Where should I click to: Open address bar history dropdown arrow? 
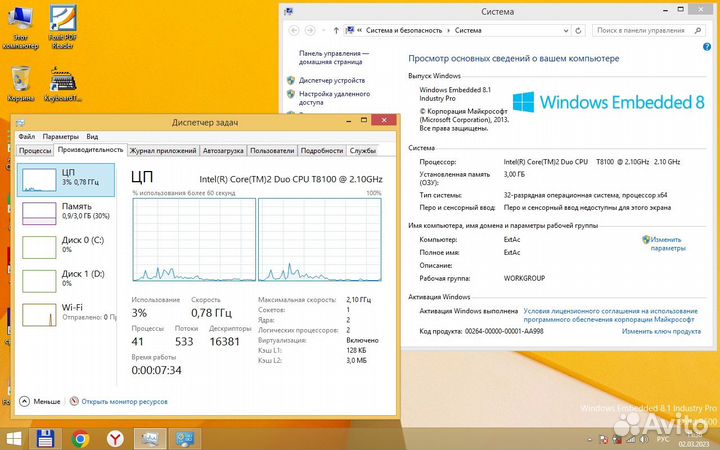tap(566, 30)
